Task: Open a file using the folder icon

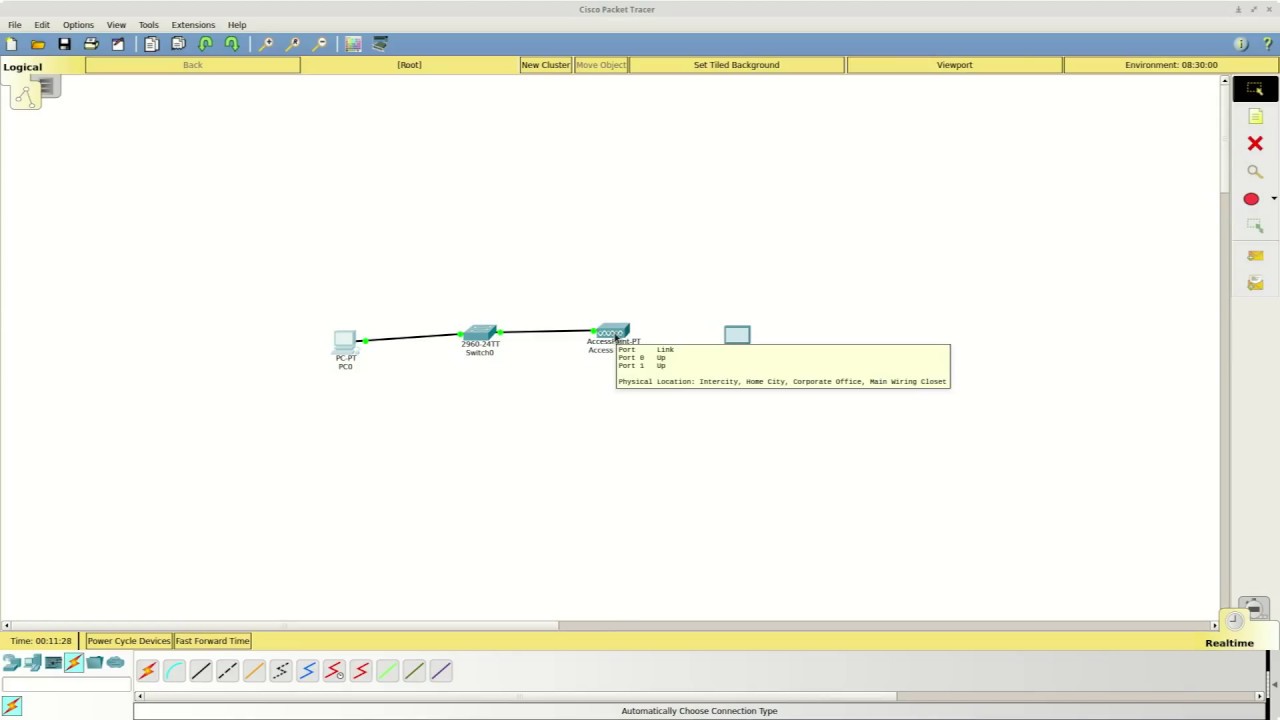Action: (38, 44)
